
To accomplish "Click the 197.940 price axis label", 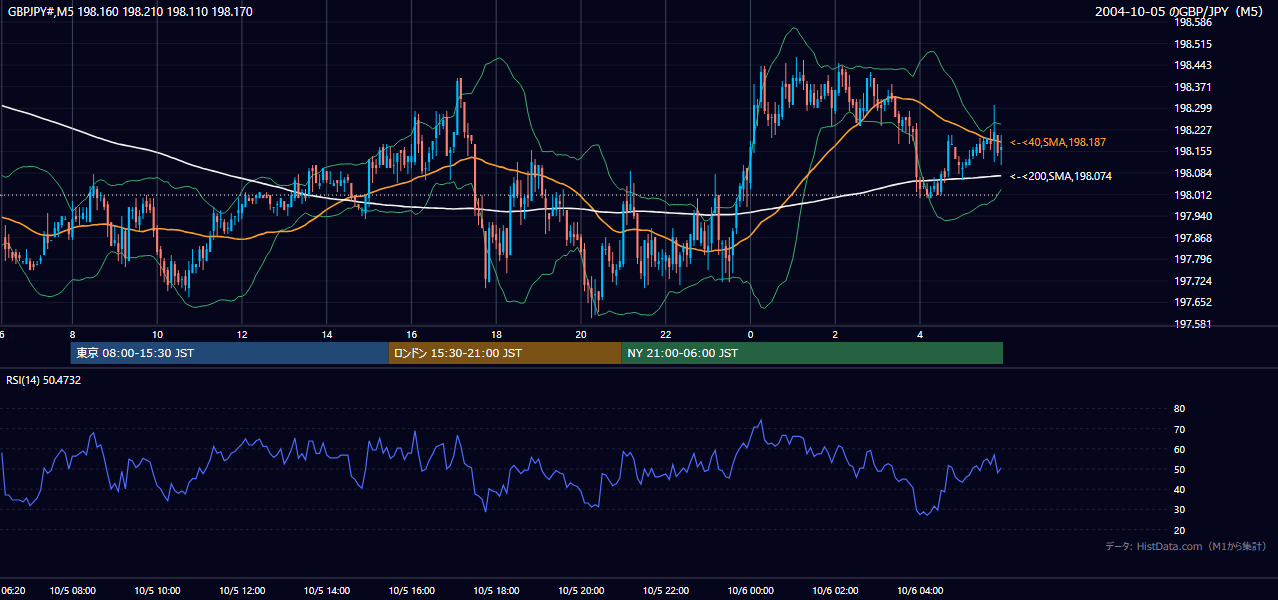I will [1194, 216].
